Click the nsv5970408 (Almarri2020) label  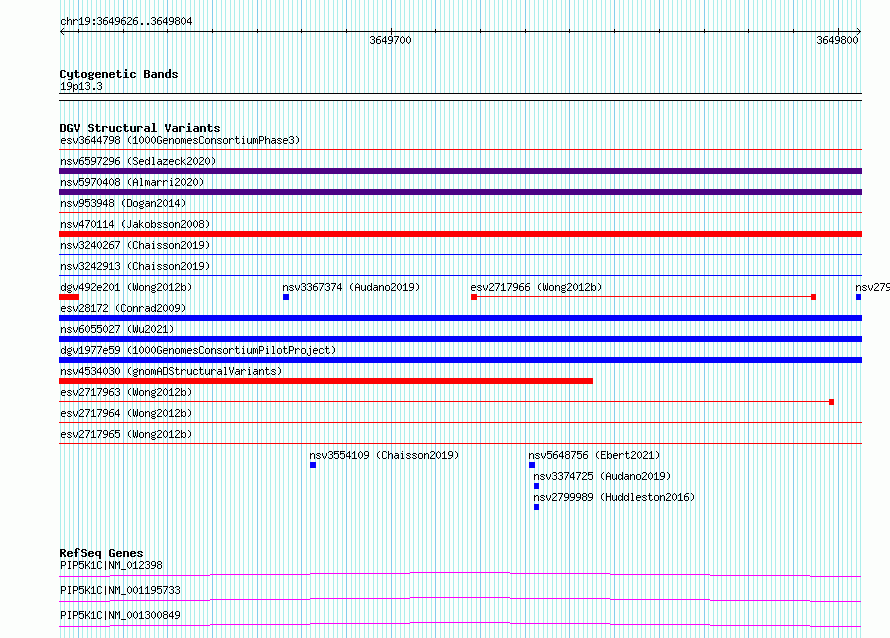point(132,182)
